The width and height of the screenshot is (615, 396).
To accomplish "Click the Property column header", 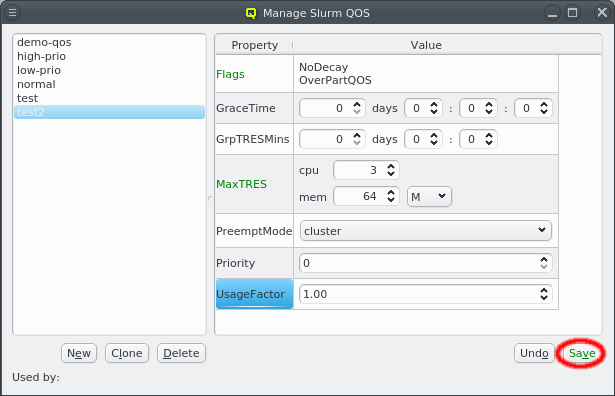I will pos(254,45).
